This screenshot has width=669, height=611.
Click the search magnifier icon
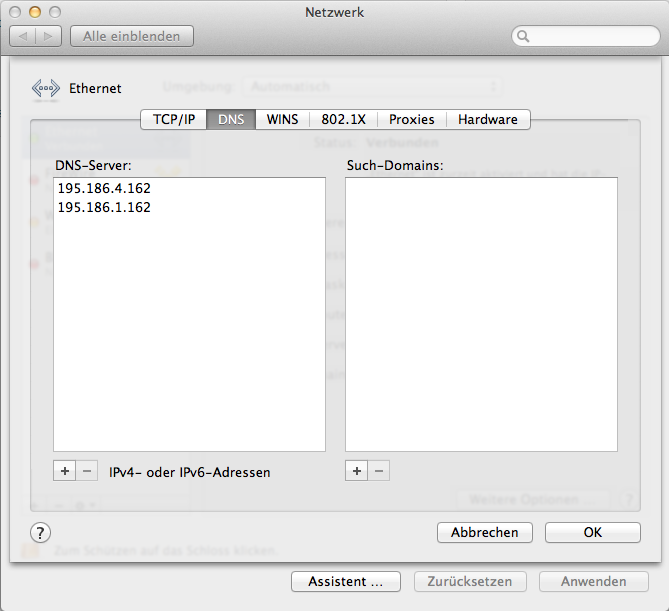click(x=523, y=36)
